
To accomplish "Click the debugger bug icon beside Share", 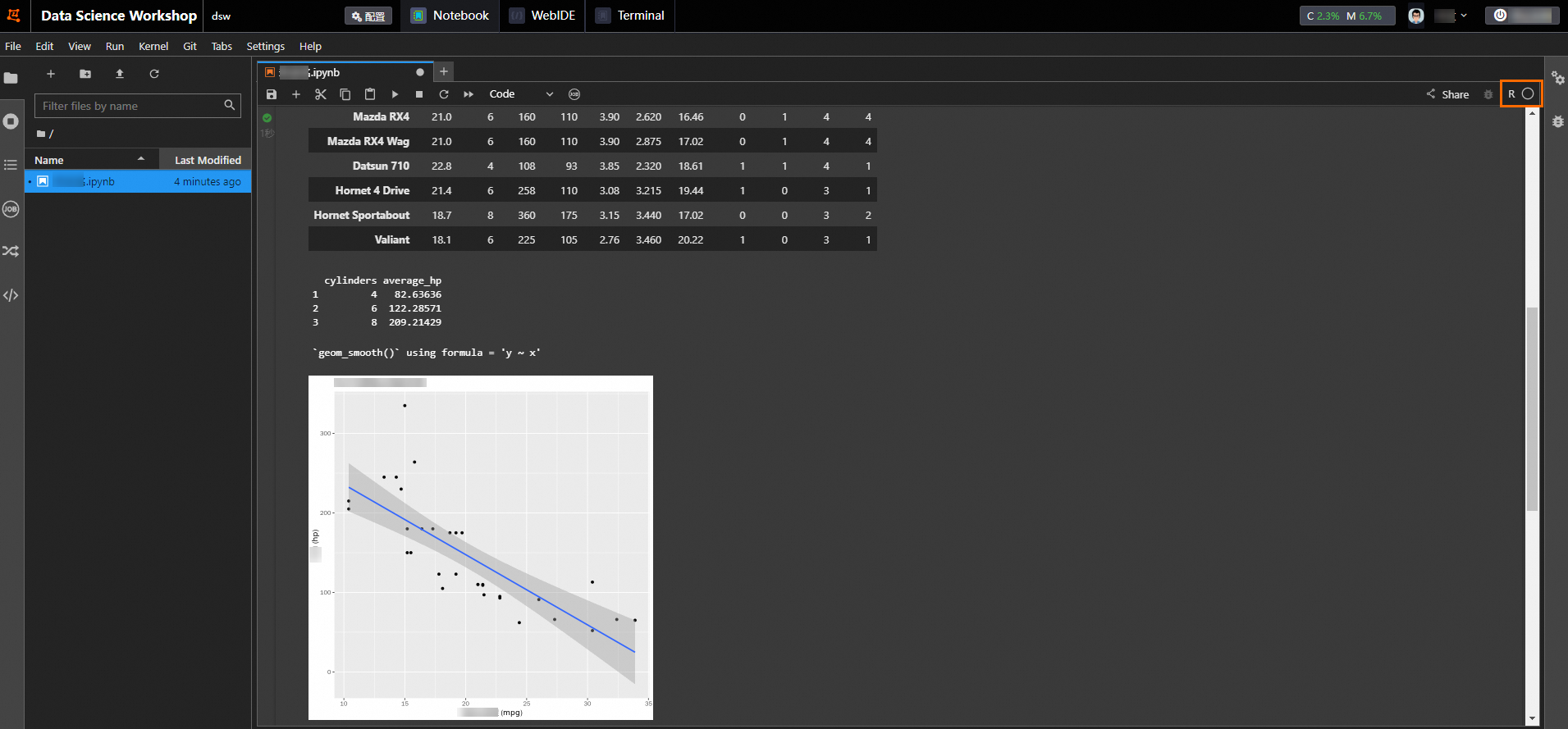I will (x=1488, y=94).
